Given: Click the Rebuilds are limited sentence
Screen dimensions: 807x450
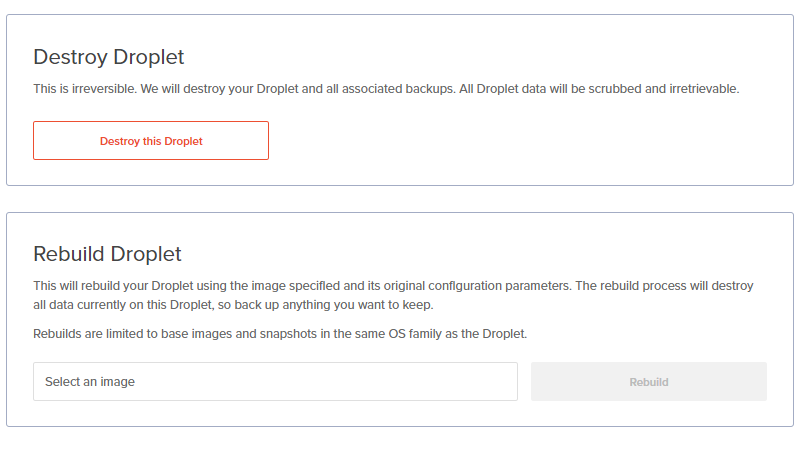Looking at the screenshot, I should pos(280,334).
